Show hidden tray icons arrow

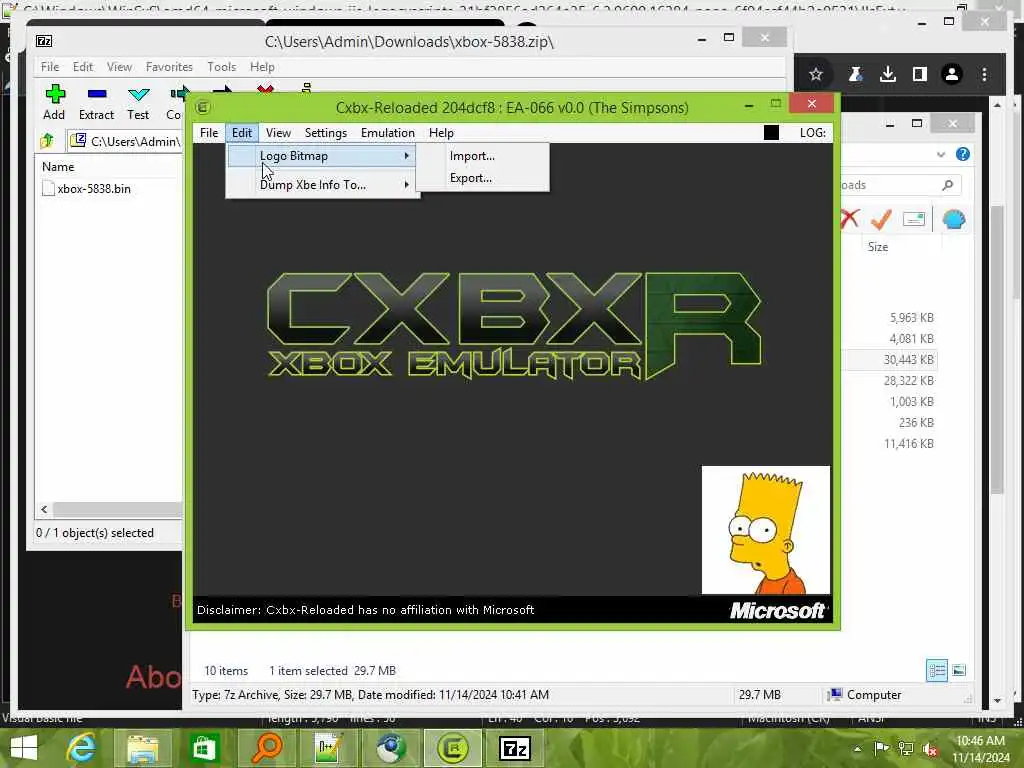point(857,749)
